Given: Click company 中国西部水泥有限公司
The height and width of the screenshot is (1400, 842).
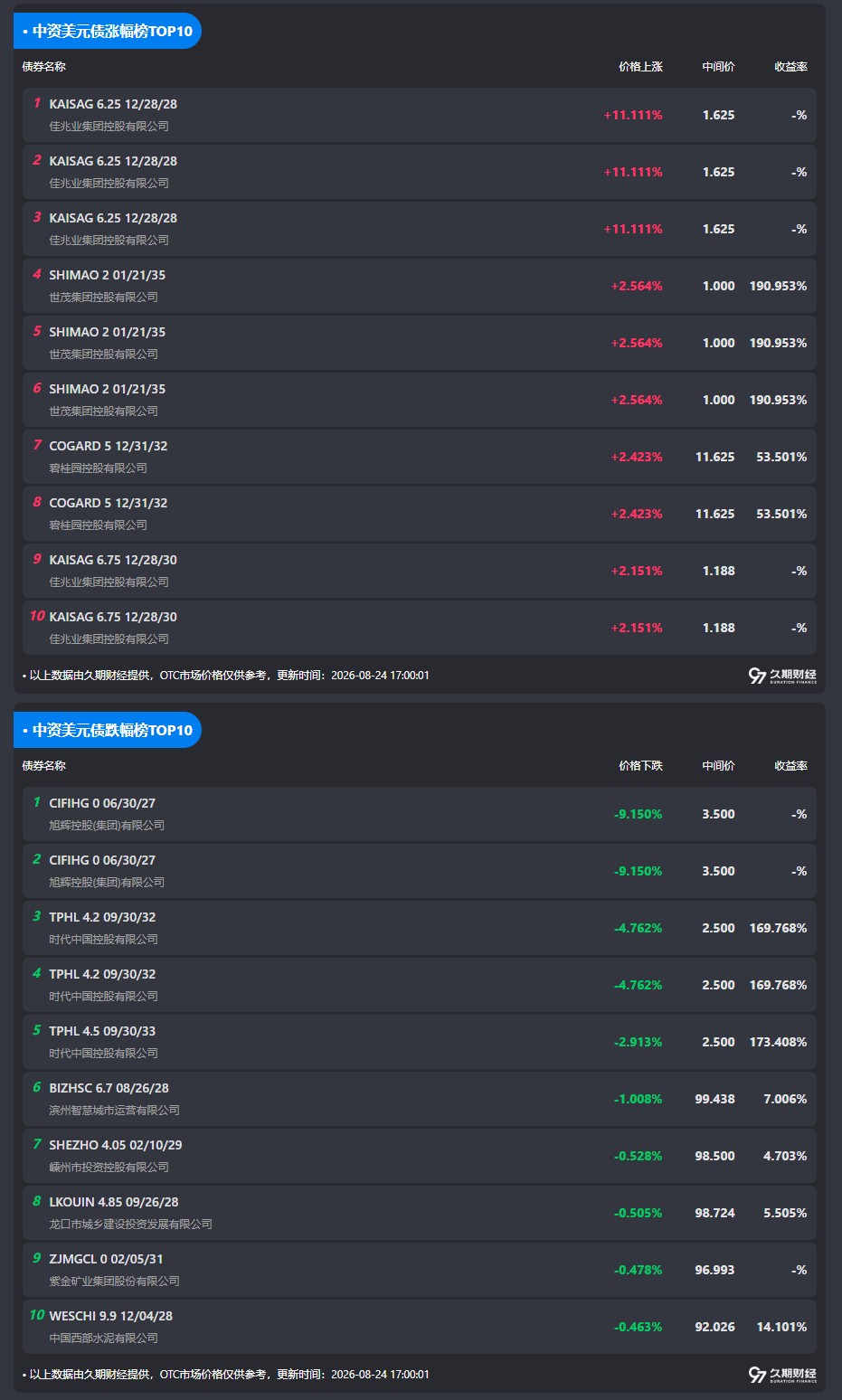Looking at the screenshot, I should click(x=103, y=1338).
